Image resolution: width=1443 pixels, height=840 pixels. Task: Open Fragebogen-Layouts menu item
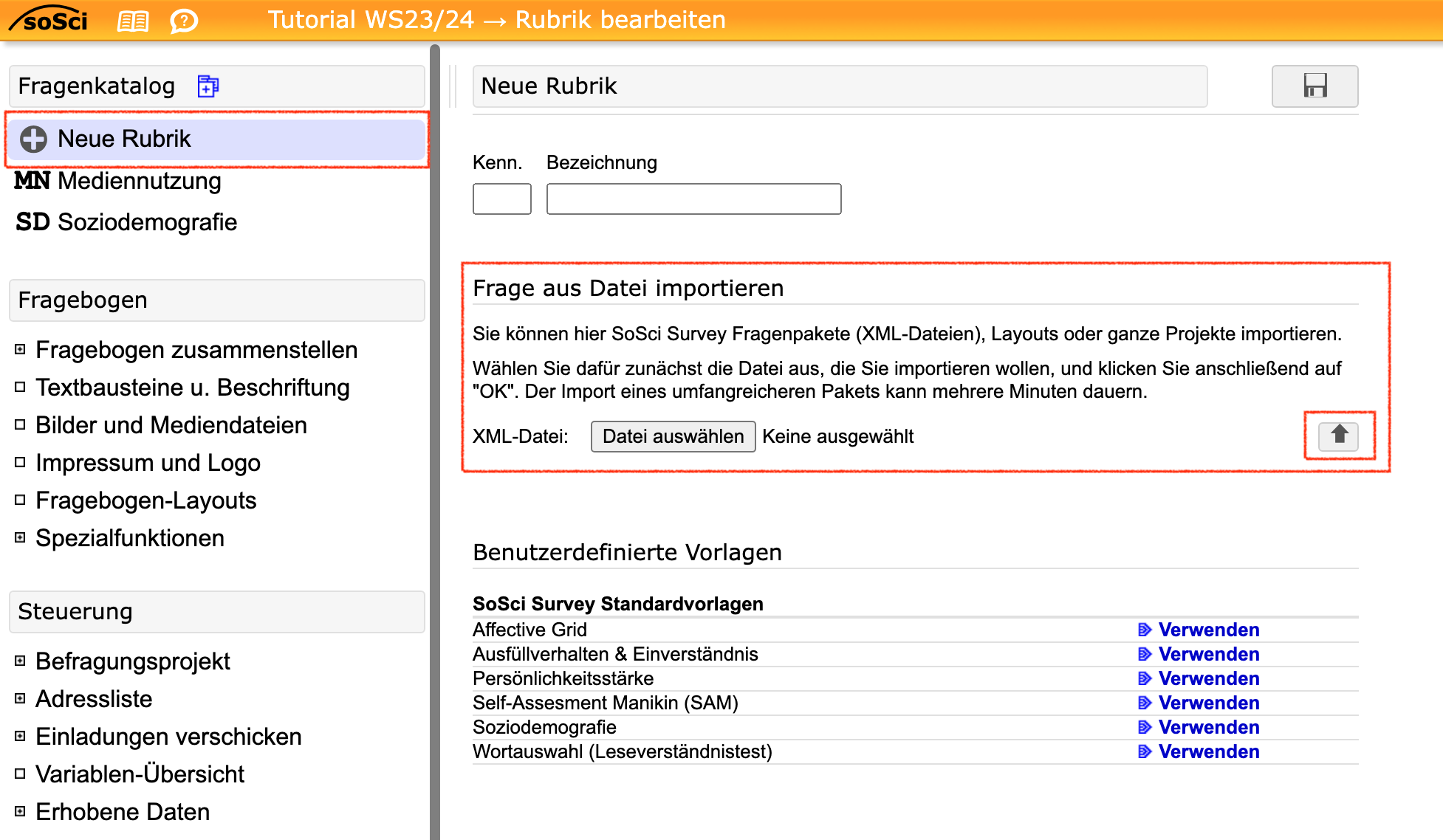[x=145, y=500]
